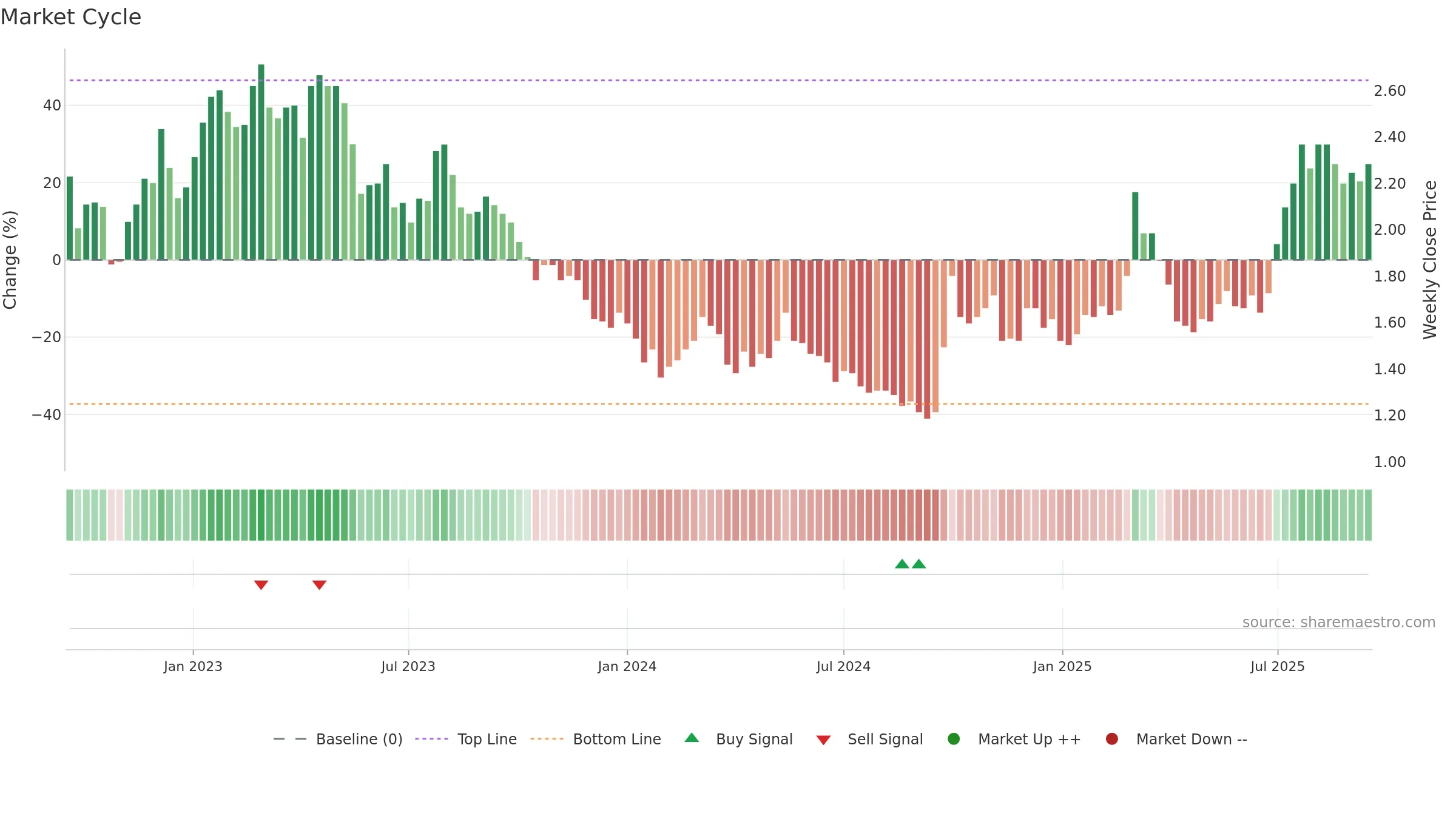Toggle the Baseline (0) legend entry
1456x819 pixels.
pos(338,739)
